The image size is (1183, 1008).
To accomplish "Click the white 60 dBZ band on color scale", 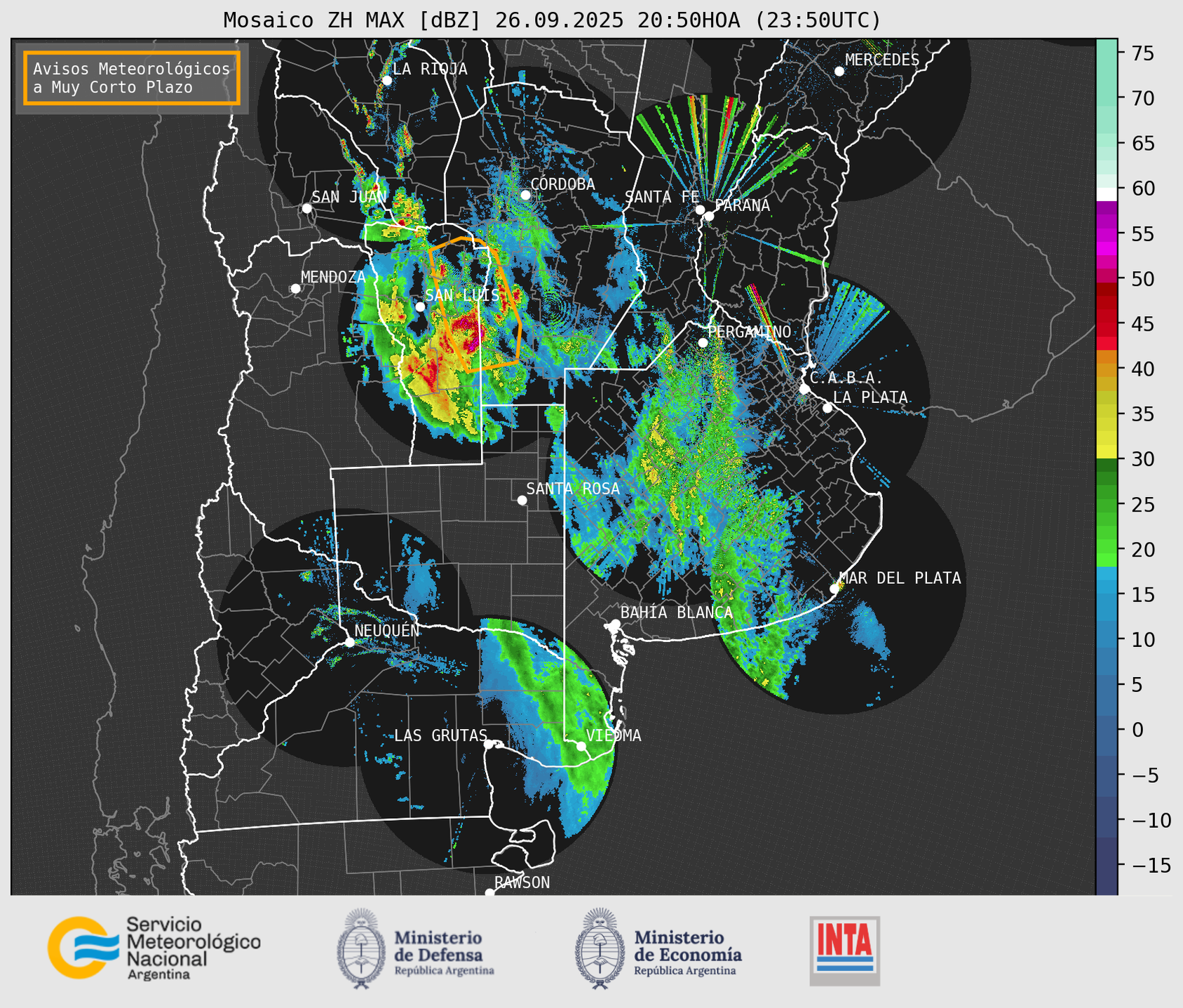I will tap(1106, 193).
